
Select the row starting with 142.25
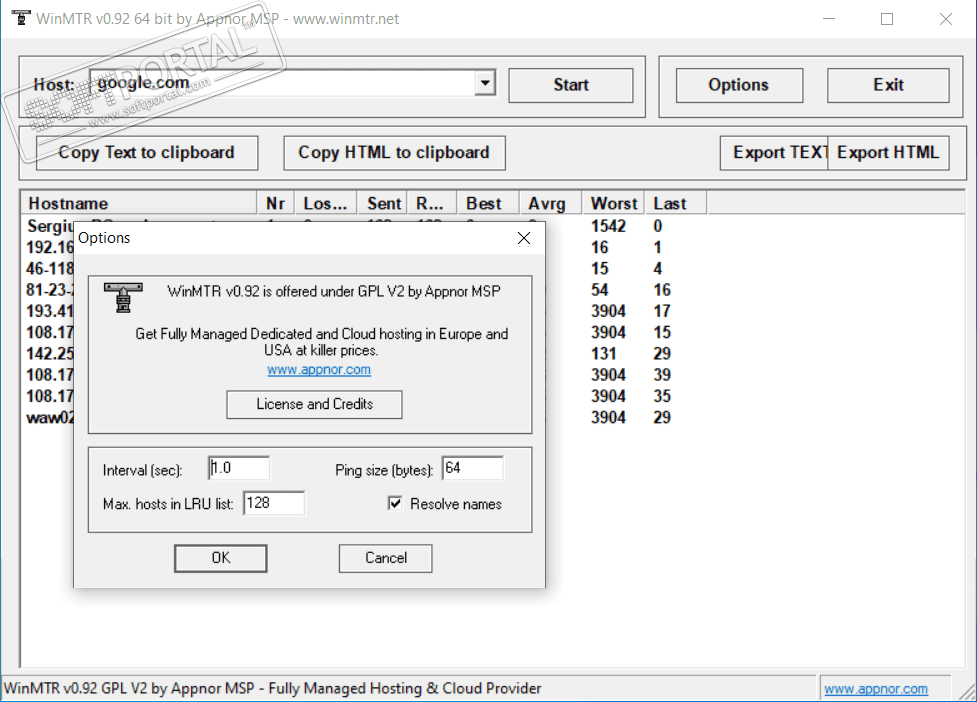pyautogui.click(x=49, y=354)
